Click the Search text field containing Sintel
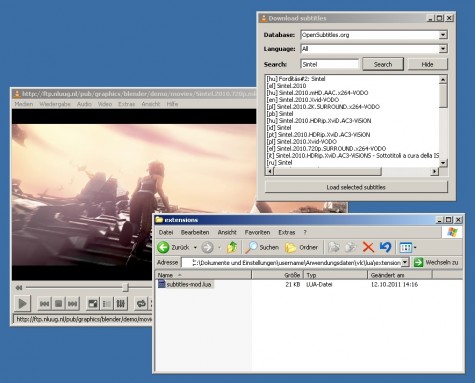 point(329,64)
